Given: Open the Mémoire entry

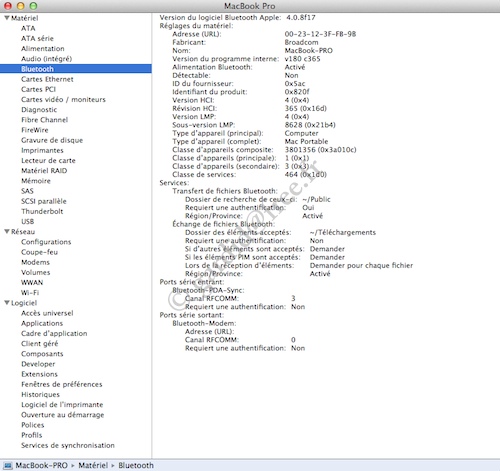Looking at the screenshot, I should pyautogui.click(x=36, y=181).
